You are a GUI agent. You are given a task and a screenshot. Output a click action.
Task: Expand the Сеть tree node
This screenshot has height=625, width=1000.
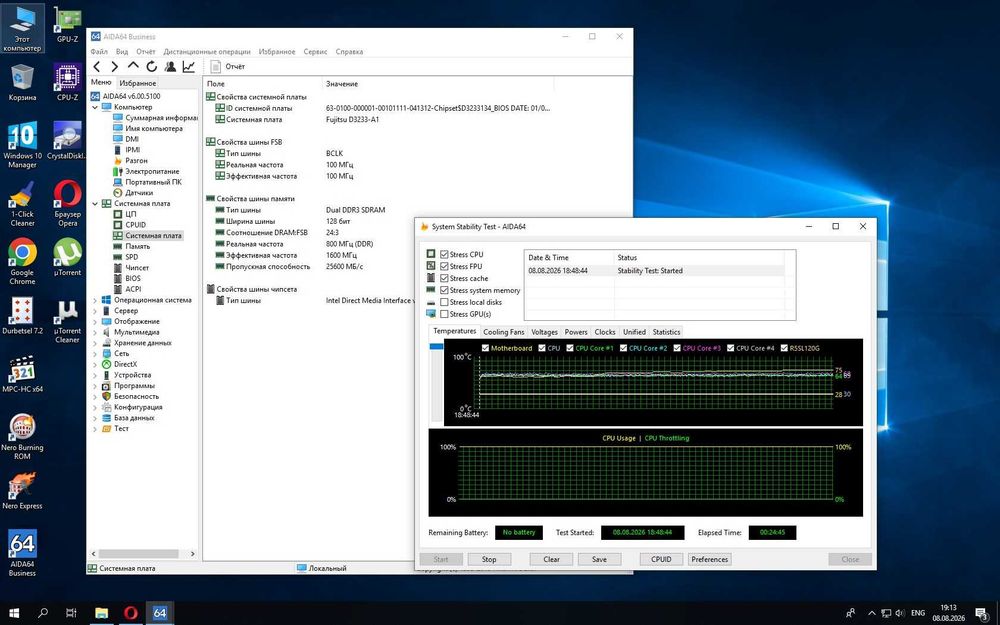pos(95,353)
